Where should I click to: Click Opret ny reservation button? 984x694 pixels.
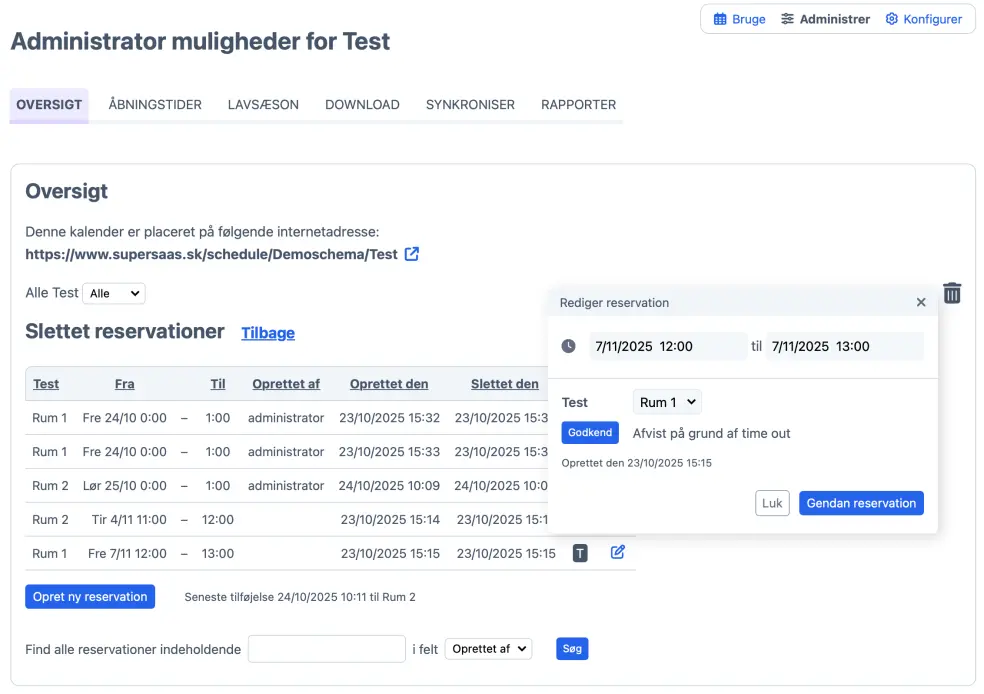[90, 597]
